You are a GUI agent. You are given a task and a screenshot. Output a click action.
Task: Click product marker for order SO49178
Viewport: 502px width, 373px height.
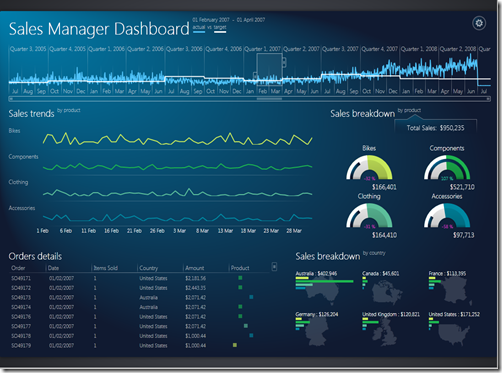(x=251, y=336)
